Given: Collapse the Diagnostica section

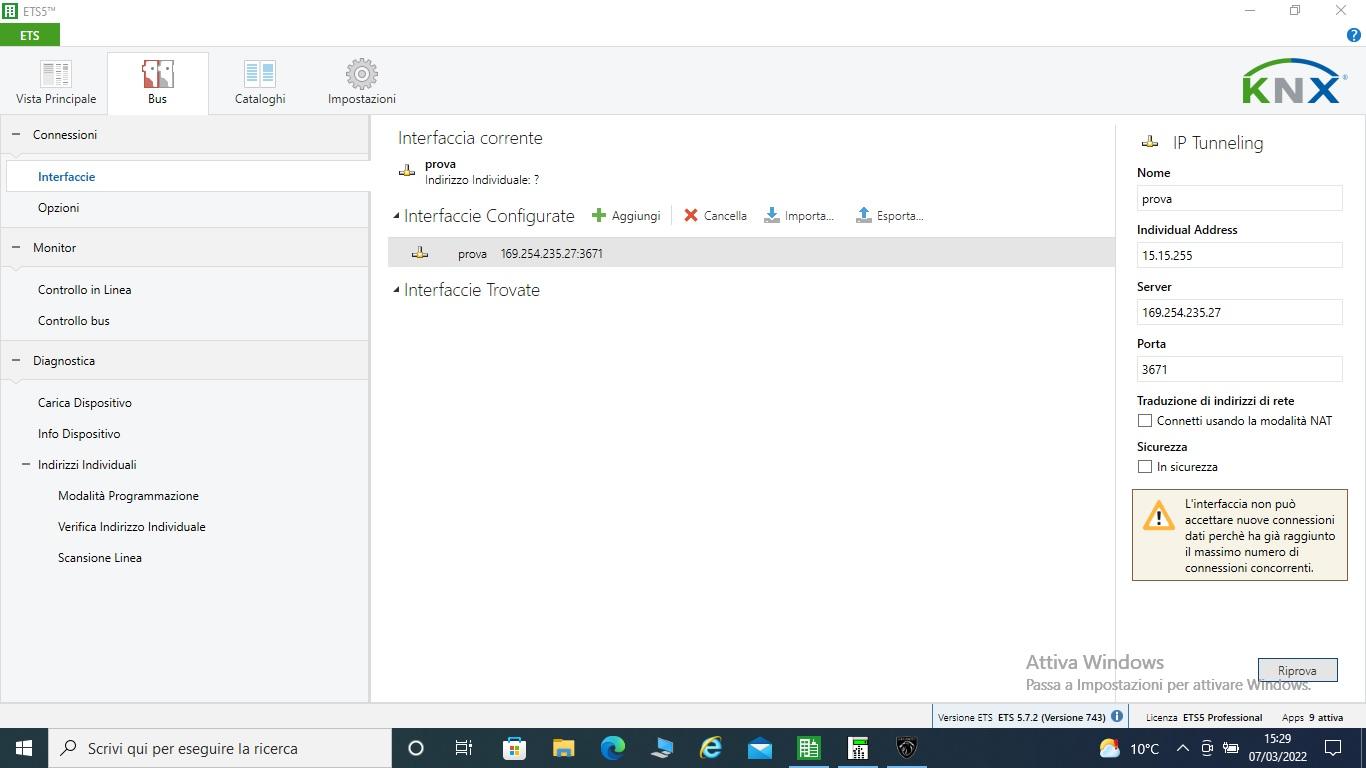Looking at the screenshot, I should pyautogui.click(x=16, y=360).
